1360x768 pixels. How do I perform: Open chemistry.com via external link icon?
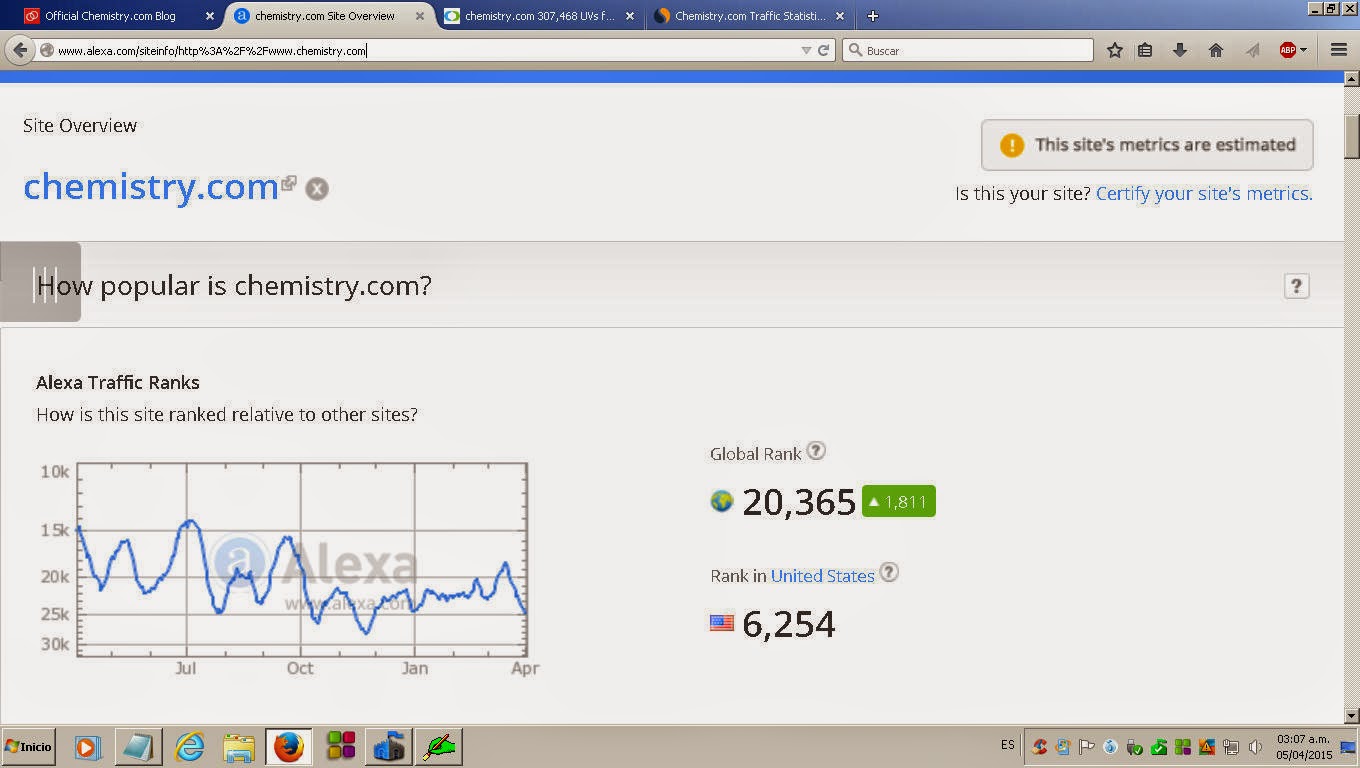tap(289, 183)
